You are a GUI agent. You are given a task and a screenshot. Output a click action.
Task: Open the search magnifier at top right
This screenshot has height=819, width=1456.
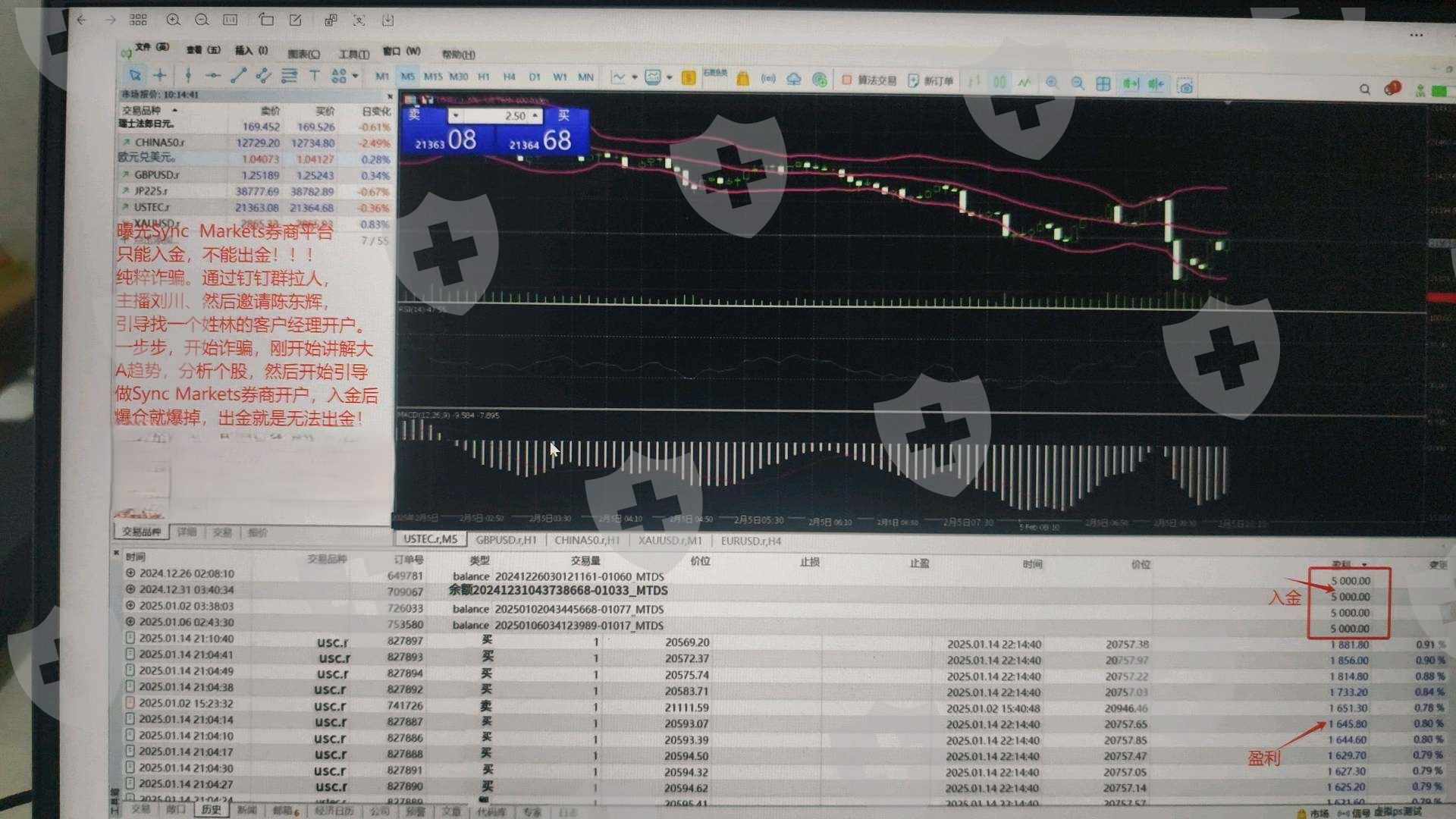tap(1364, 89)
